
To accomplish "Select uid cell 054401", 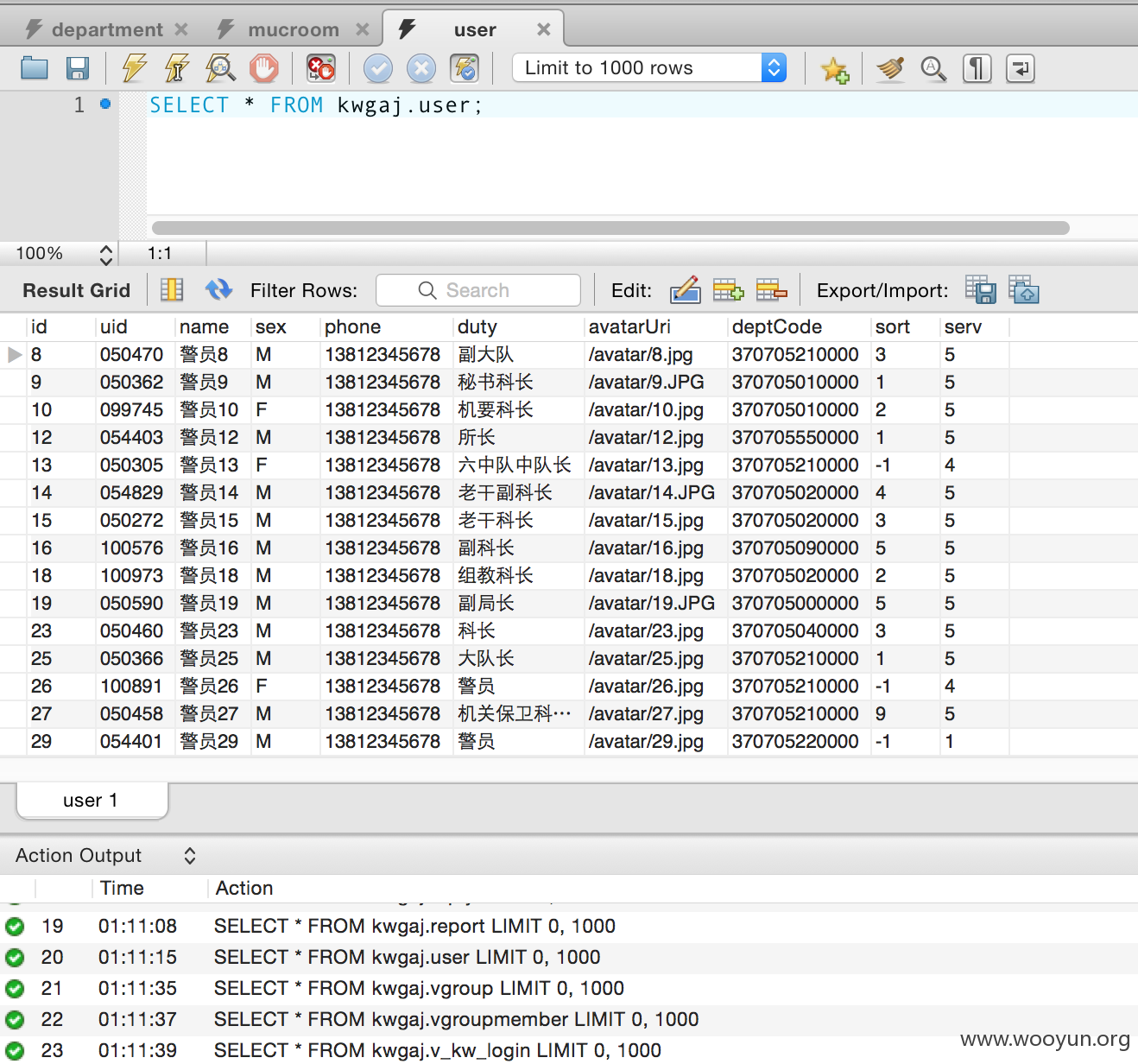I will (x=135, y=742).
